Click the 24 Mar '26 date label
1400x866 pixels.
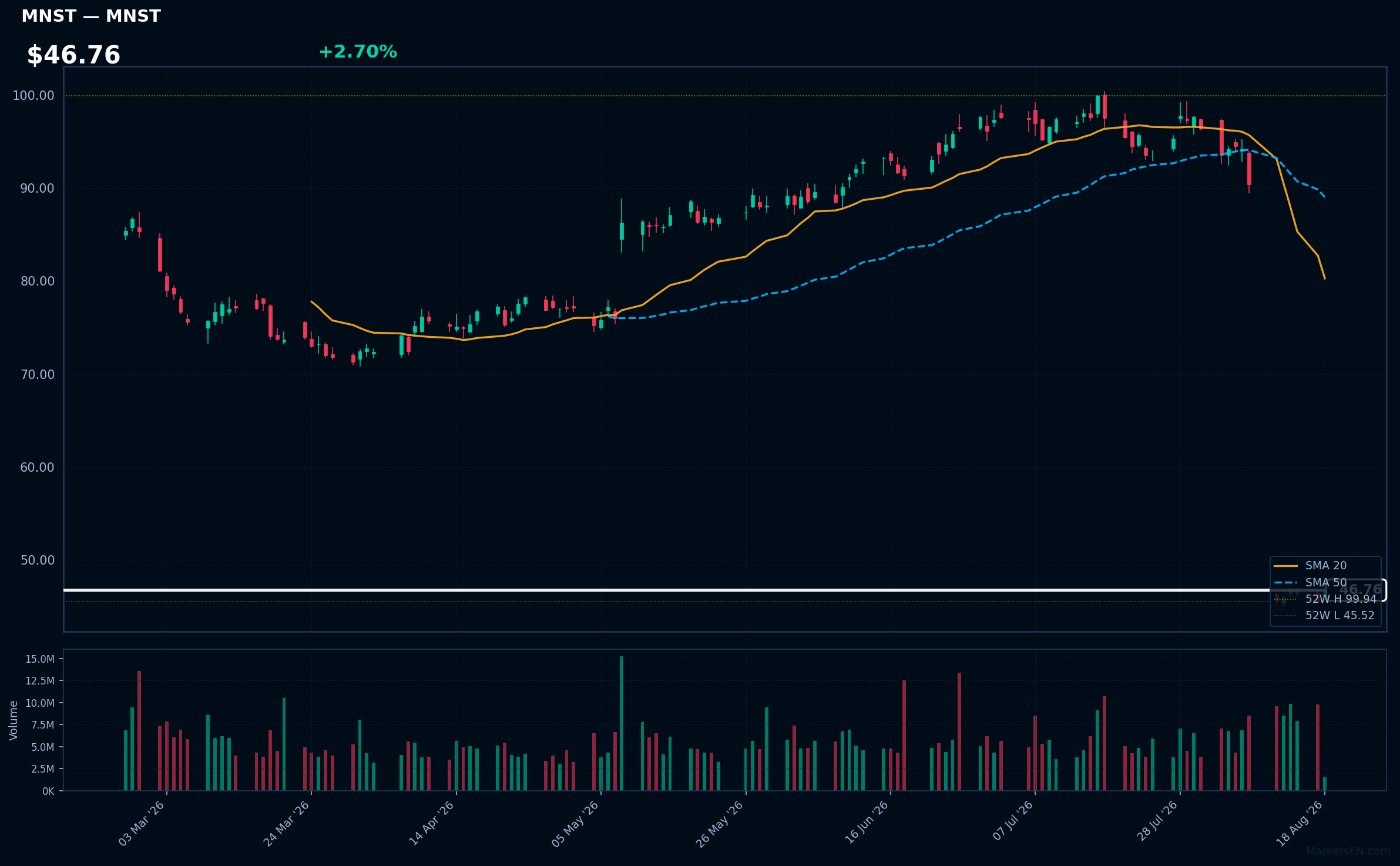click(286, 824)
